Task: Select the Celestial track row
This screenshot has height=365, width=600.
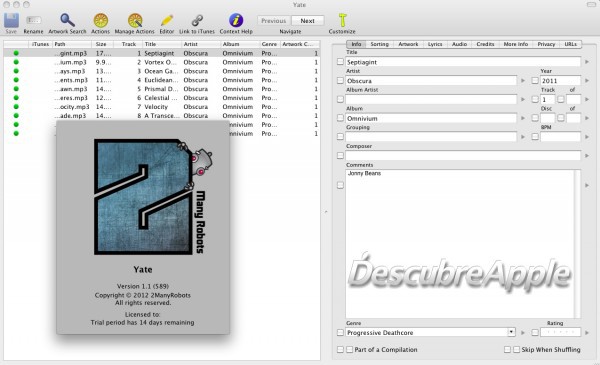Action: point(161,98)
